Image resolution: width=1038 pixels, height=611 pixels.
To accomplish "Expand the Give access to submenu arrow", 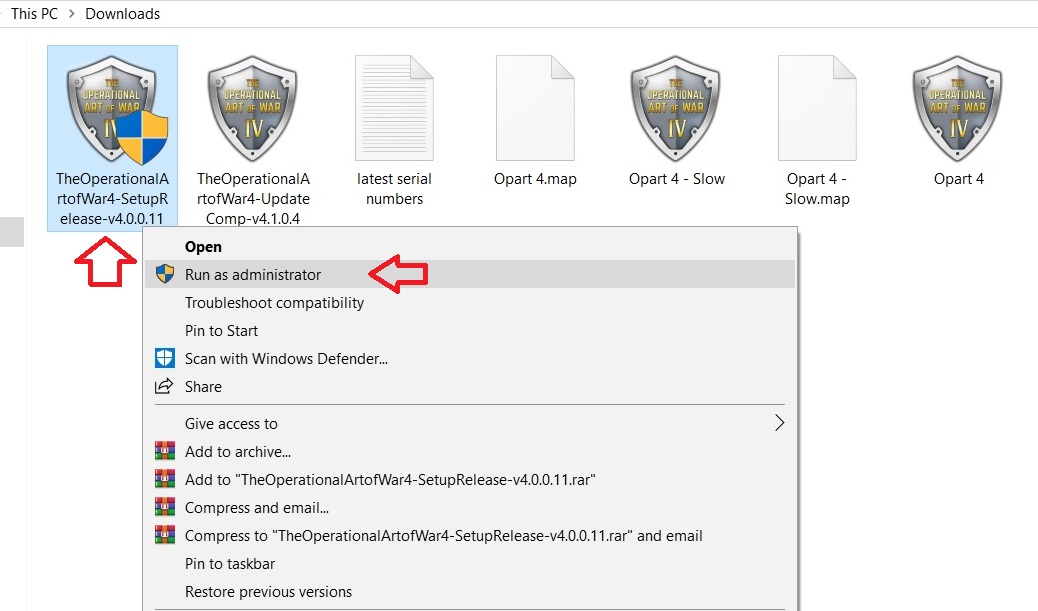I will click(779, 423).
